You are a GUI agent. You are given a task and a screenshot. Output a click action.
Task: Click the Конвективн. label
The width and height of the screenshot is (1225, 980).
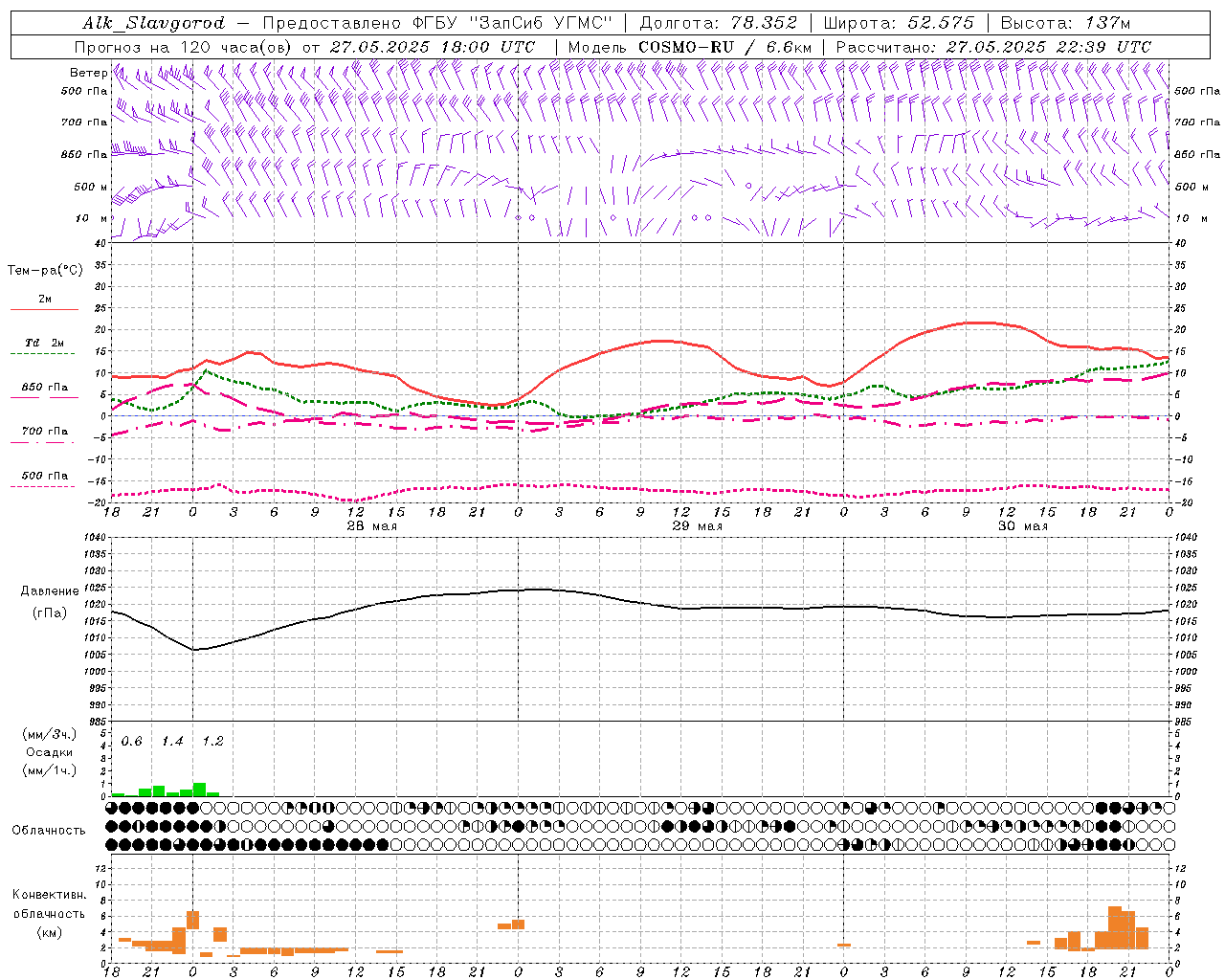click(50, 895)
